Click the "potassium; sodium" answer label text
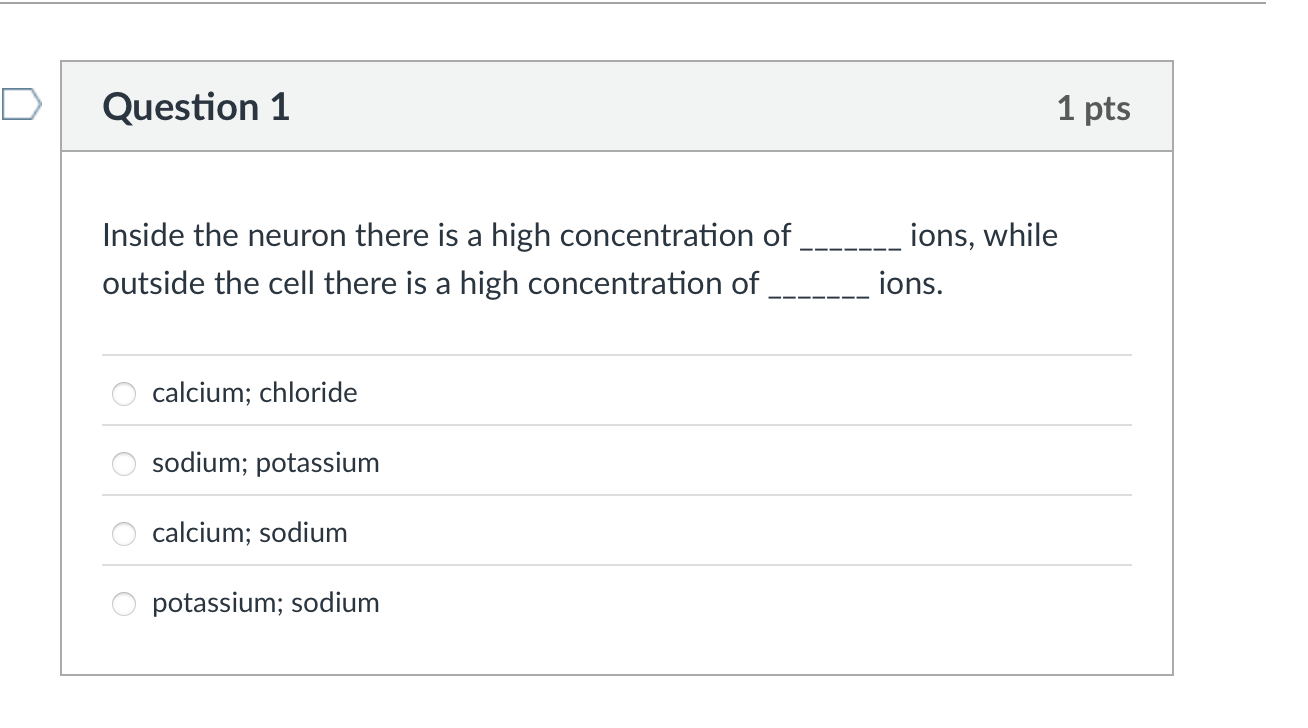 (x=265, y=603)
